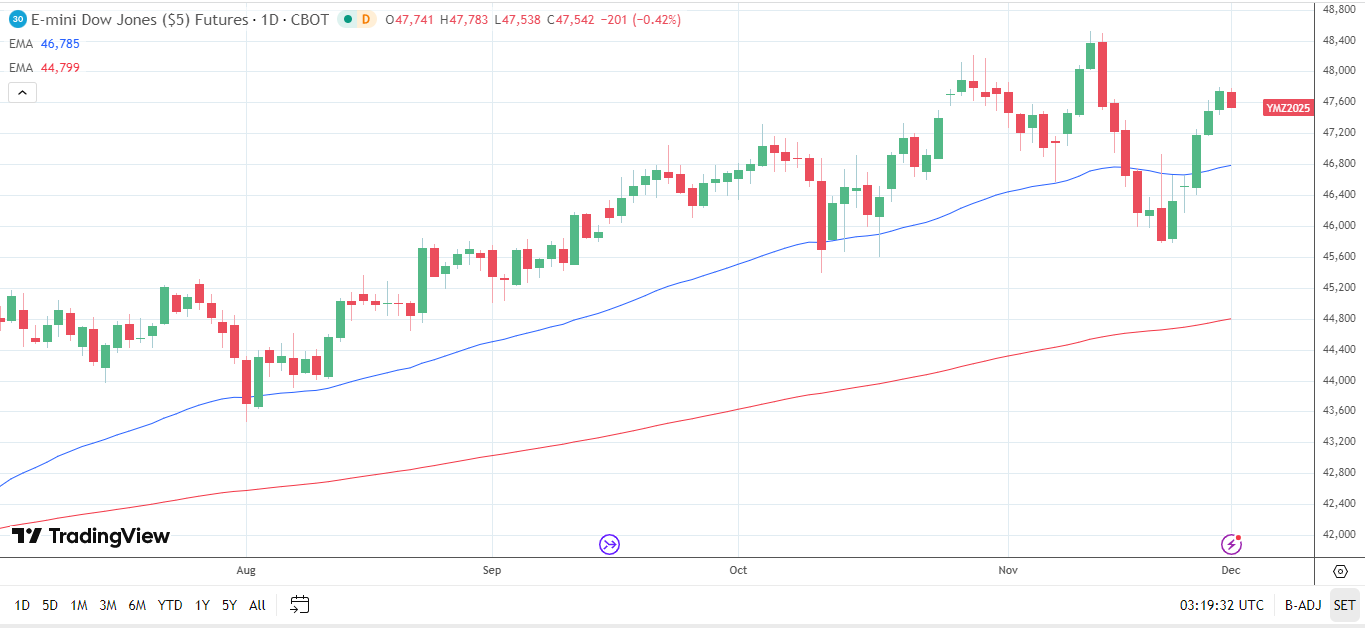The image size is (1365, 628).
Task: Switch to the YTD range tab
Action: [170, 605]
